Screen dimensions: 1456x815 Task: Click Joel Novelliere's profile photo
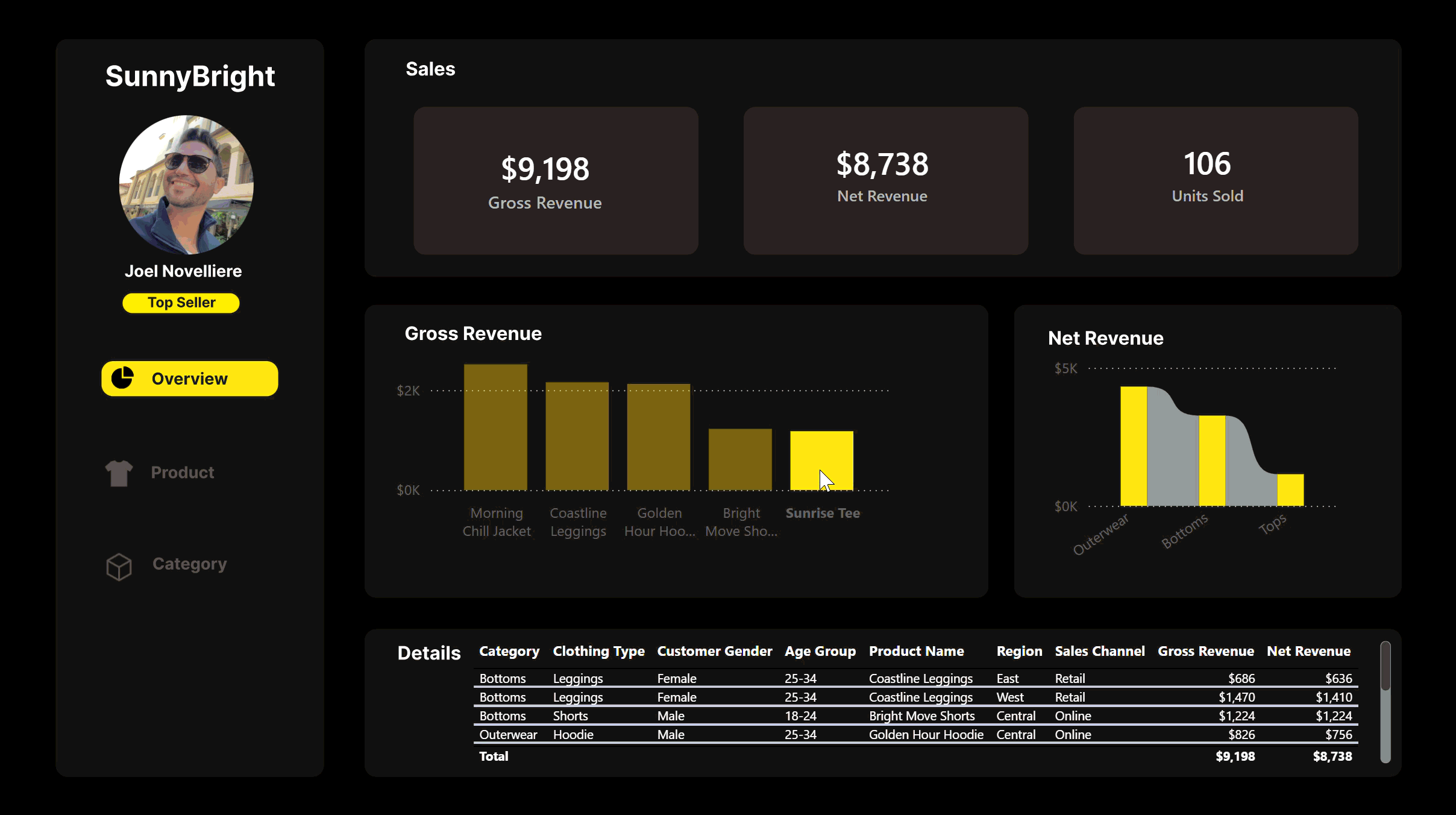pyautogui.click(x=186, y=184)
